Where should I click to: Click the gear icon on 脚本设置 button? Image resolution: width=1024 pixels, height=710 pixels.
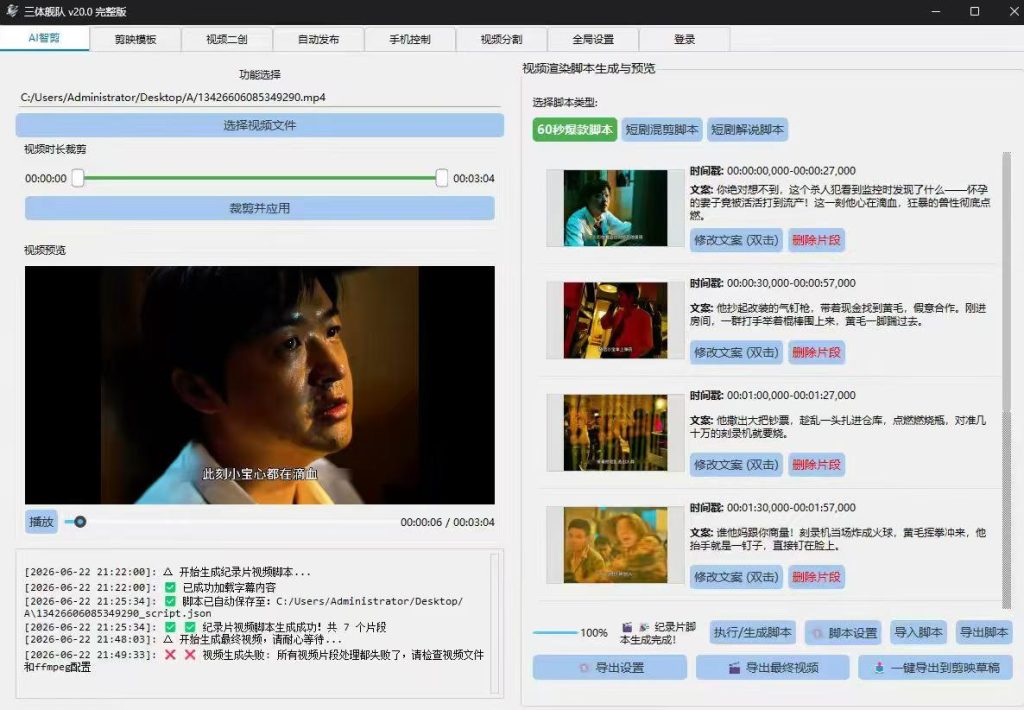click(817, 633)
